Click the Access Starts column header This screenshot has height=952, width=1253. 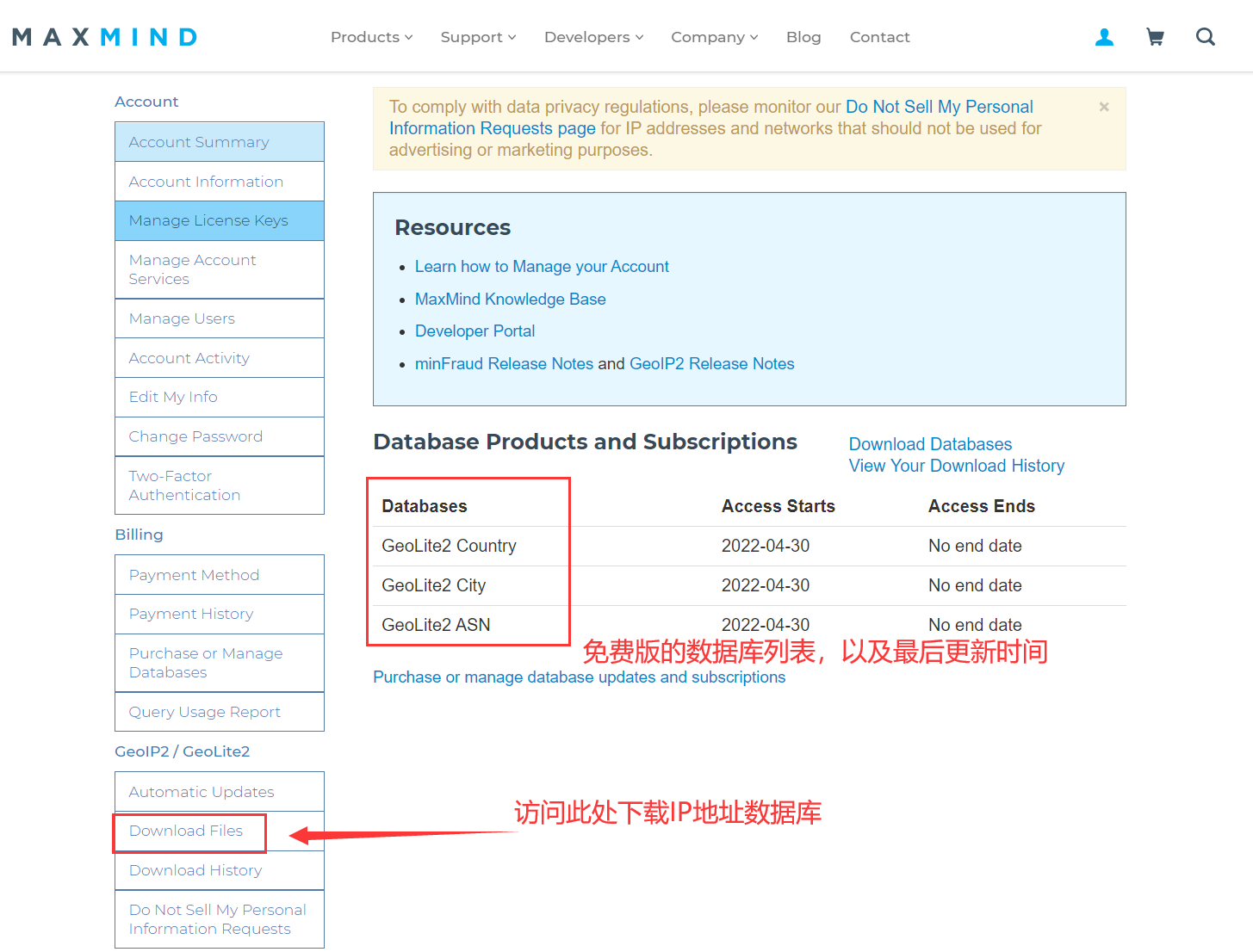point(778,506)
